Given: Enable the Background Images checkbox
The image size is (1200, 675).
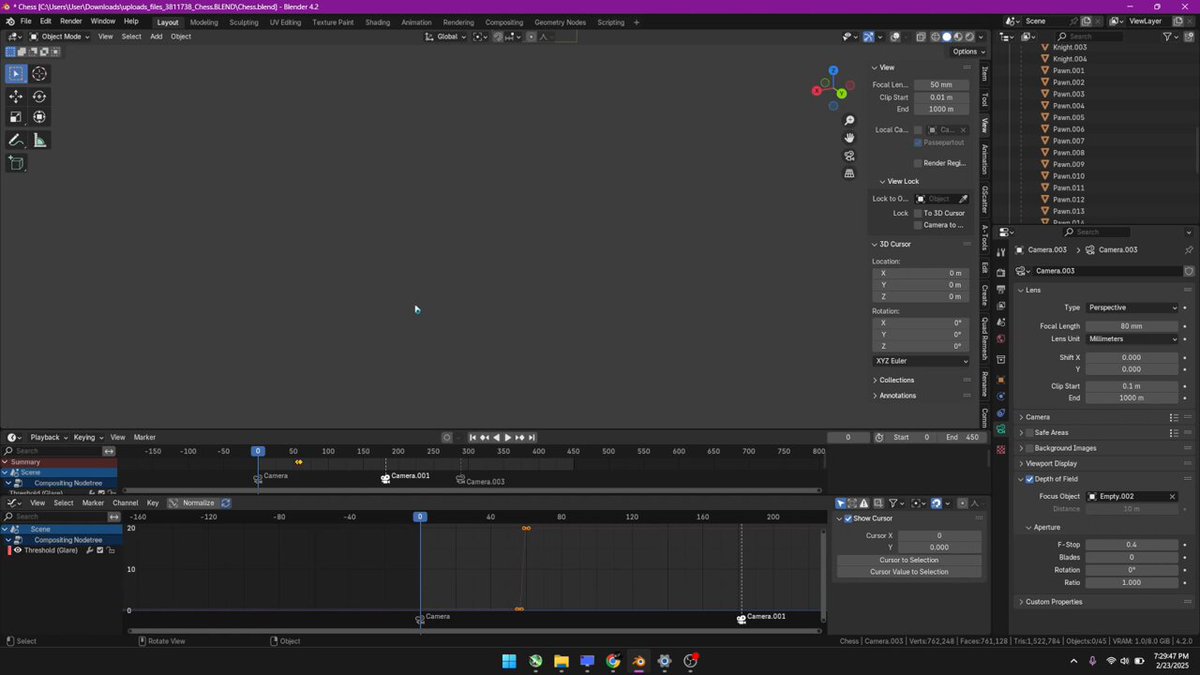Looking at the screenshot, I should [x=1030, y=448].
